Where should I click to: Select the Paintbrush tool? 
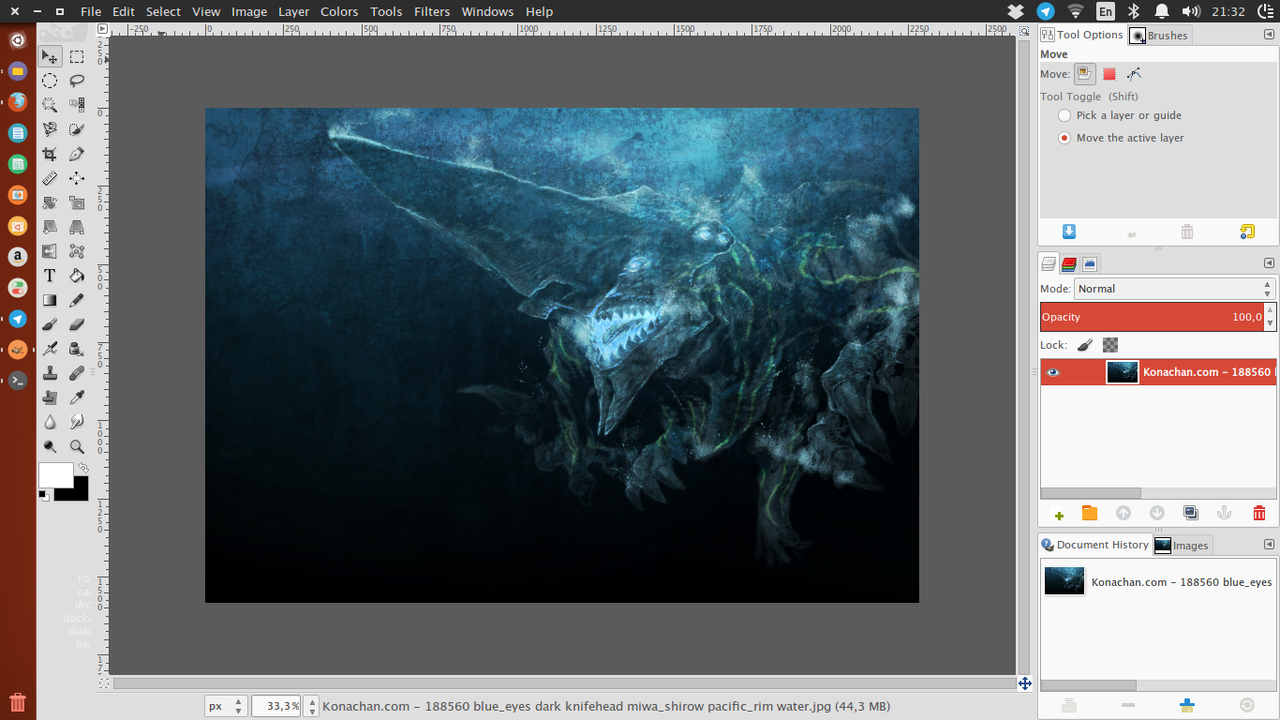point(49,324)
